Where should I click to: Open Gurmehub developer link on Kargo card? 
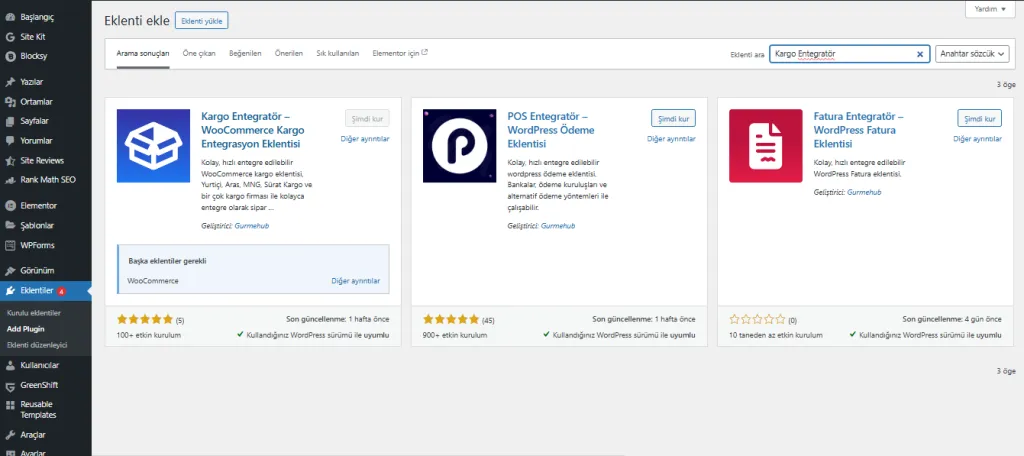(251, 226)
